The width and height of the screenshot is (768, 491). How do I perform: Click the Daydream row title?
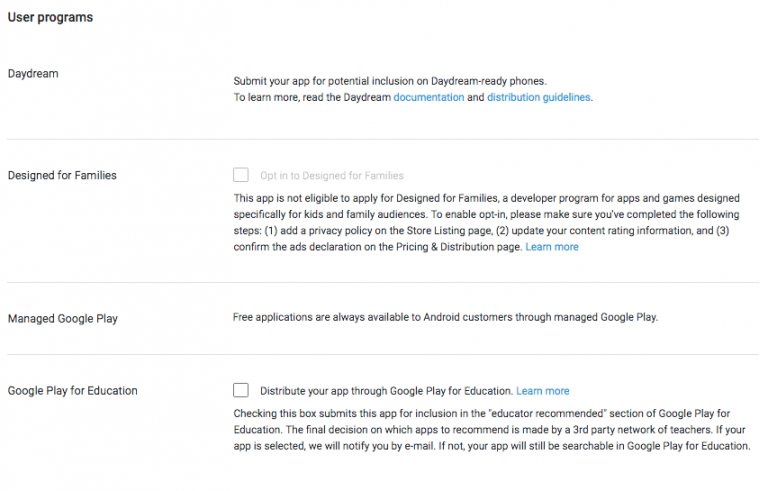[x=33, y=73]
